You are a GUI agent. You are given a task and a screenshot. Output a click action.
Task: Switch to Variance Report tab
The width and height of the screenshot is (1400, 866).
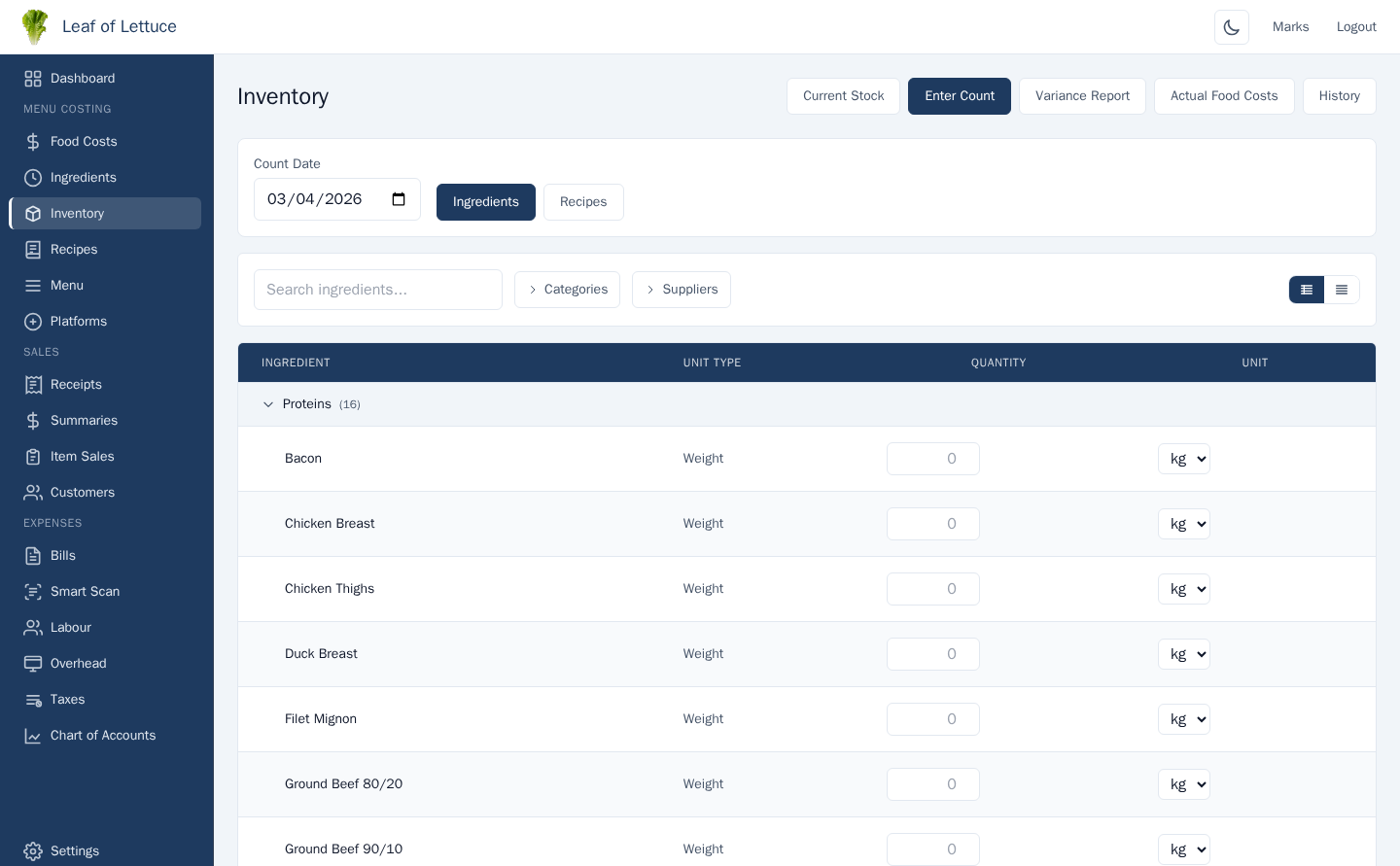(1082, 96)
